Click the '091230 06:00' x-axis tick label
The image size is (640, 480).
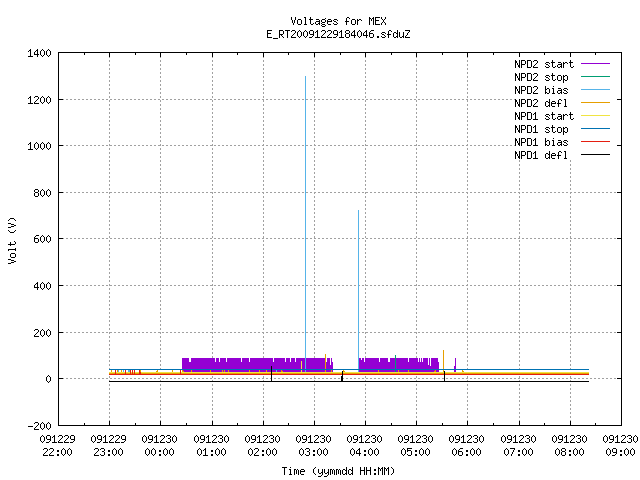click(467, 446)
